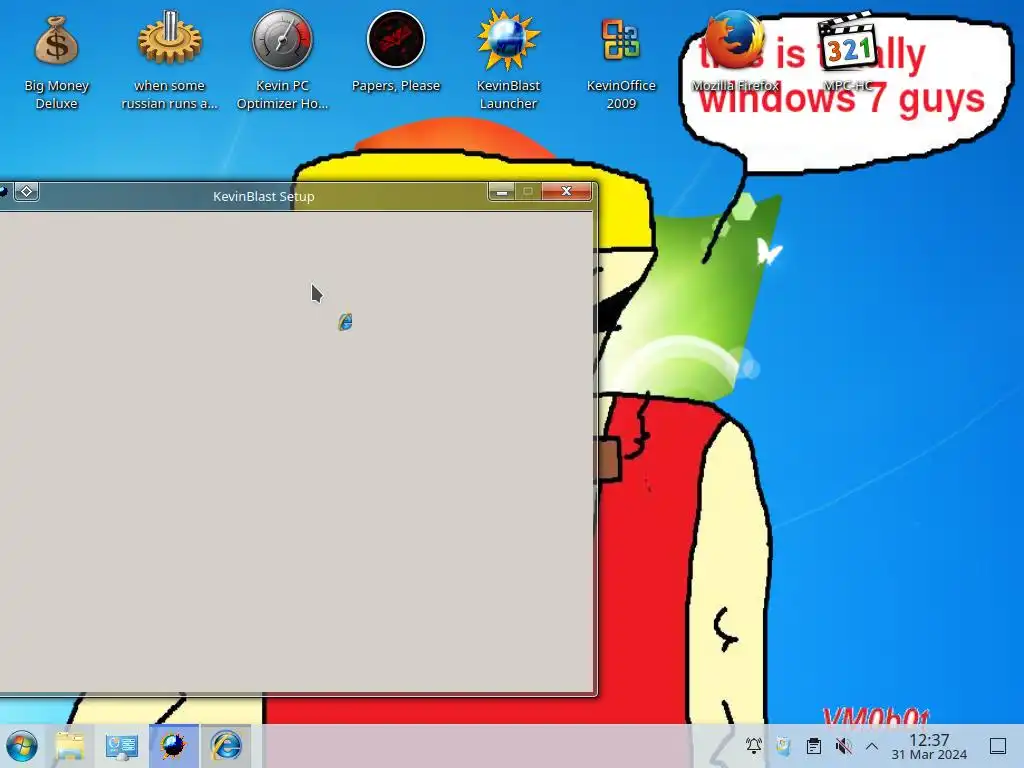
Task: Select the Mozilla Firefox desktop icon
Action: click(x=735, y=40)
